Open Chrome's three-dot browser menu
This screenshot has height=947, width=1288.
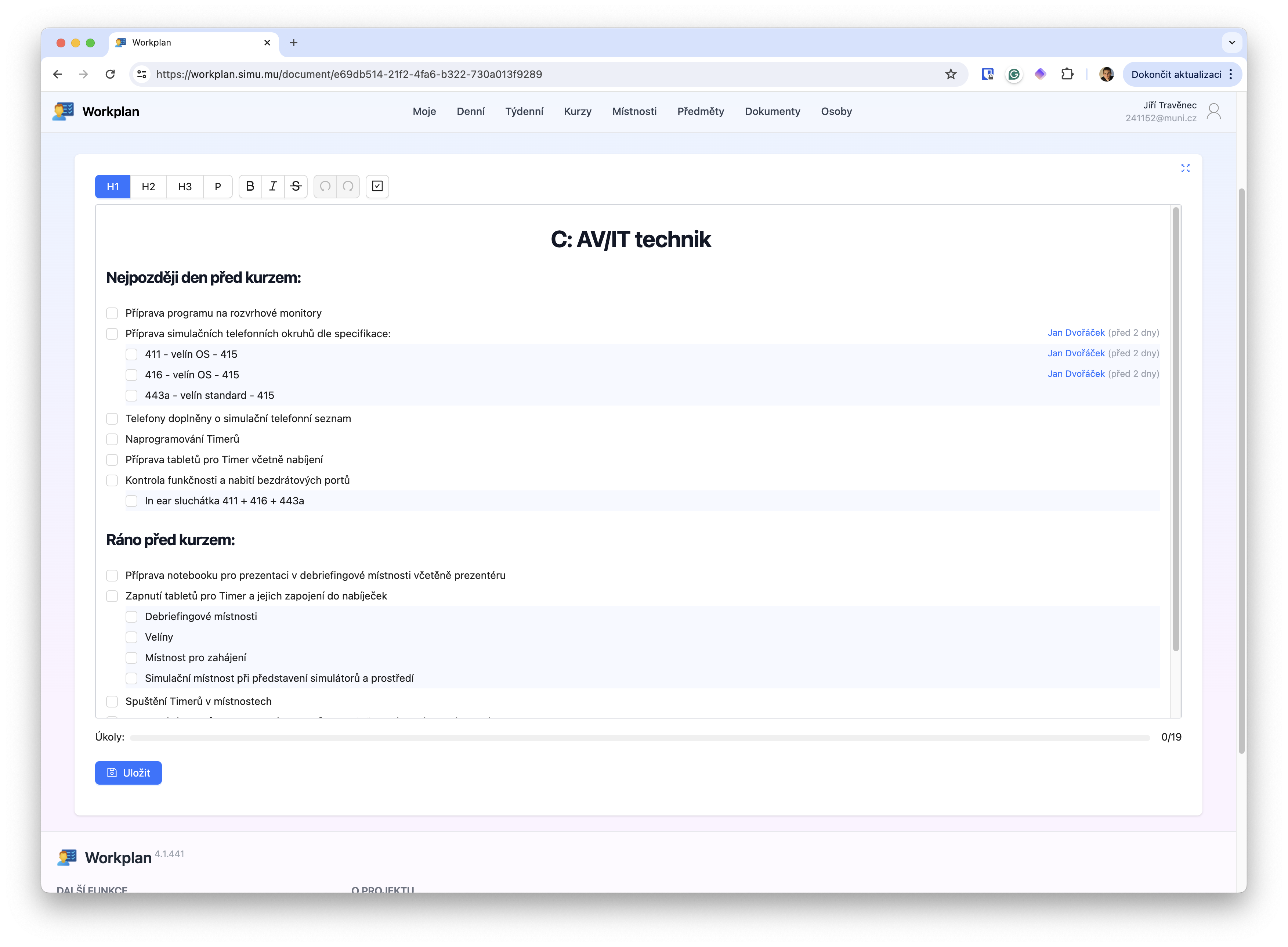click(x=1230, y=74)
